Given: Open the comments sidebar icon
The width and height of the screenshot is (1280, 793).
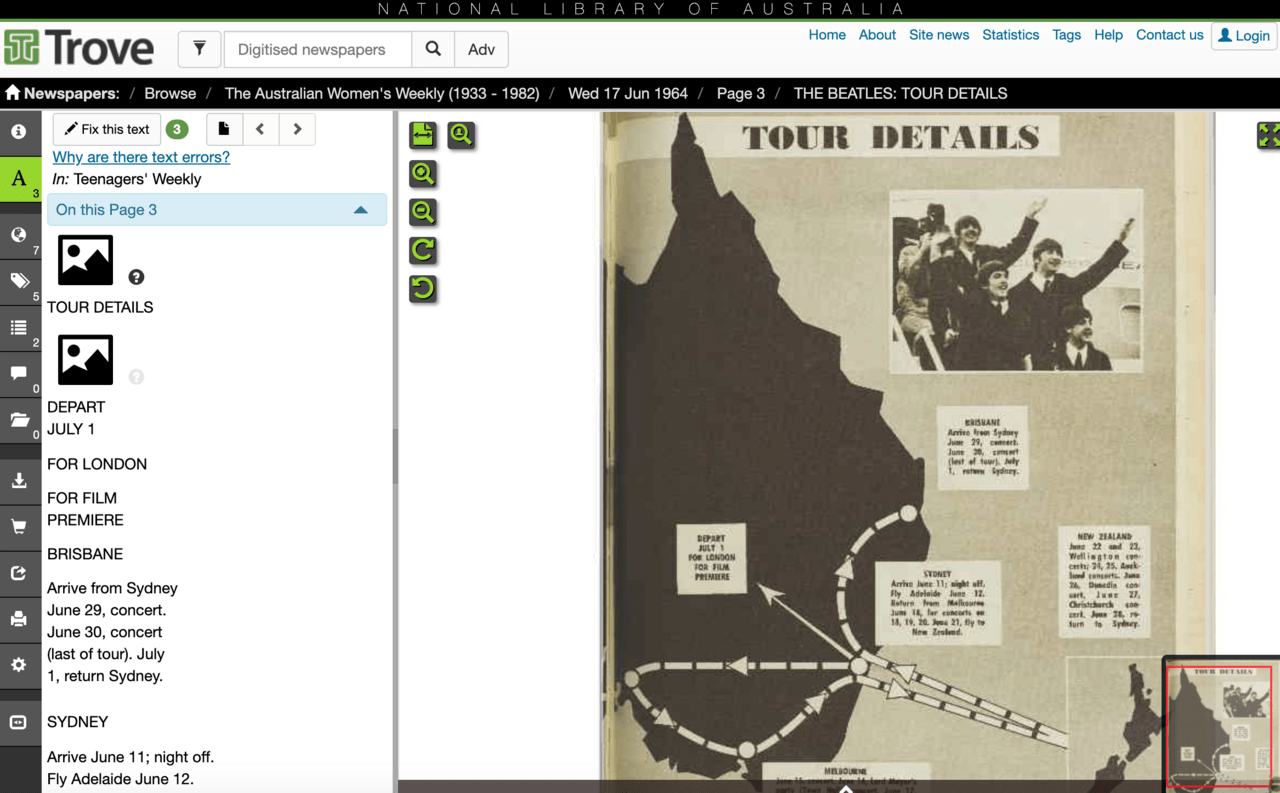Looking at the screenshot, I should coord(19,373).
